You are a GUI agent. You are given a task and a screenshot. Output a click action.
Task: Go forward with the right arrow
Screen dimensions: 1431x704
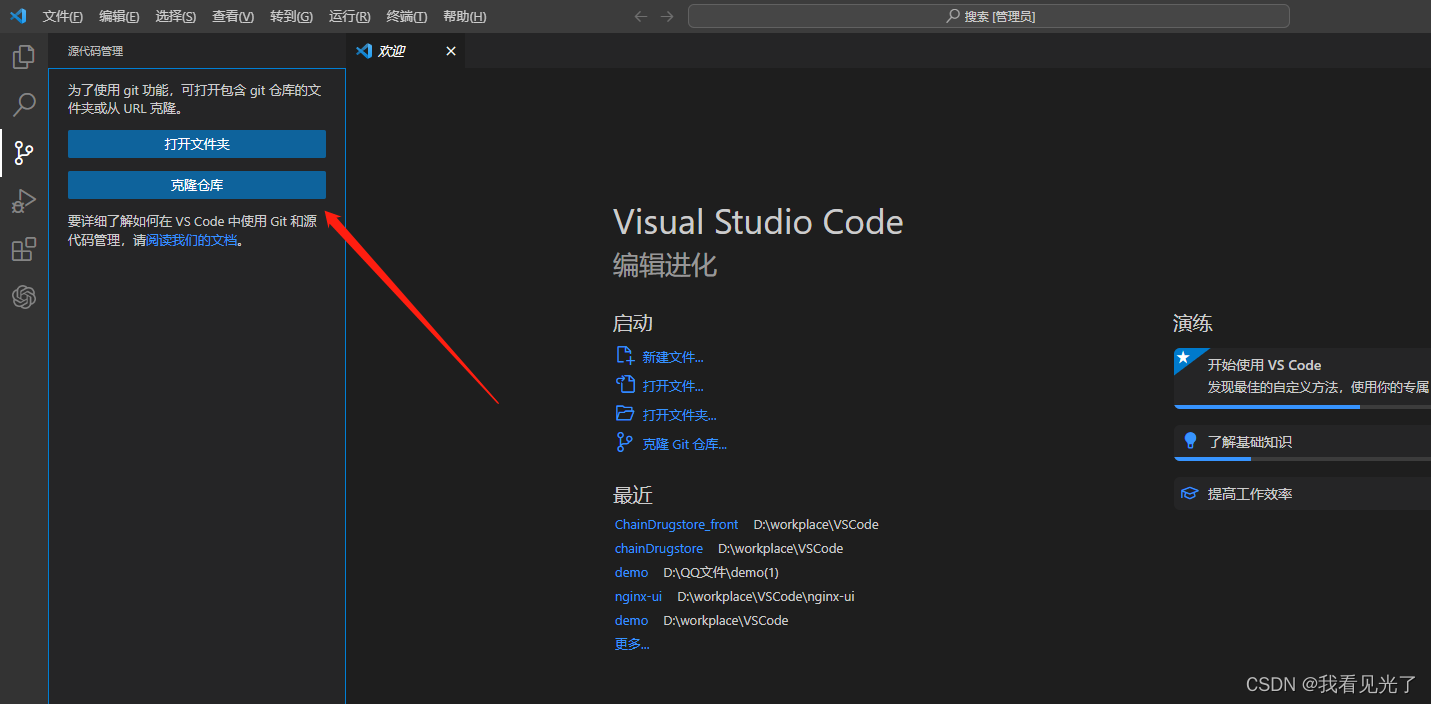[x=667, y=16]
